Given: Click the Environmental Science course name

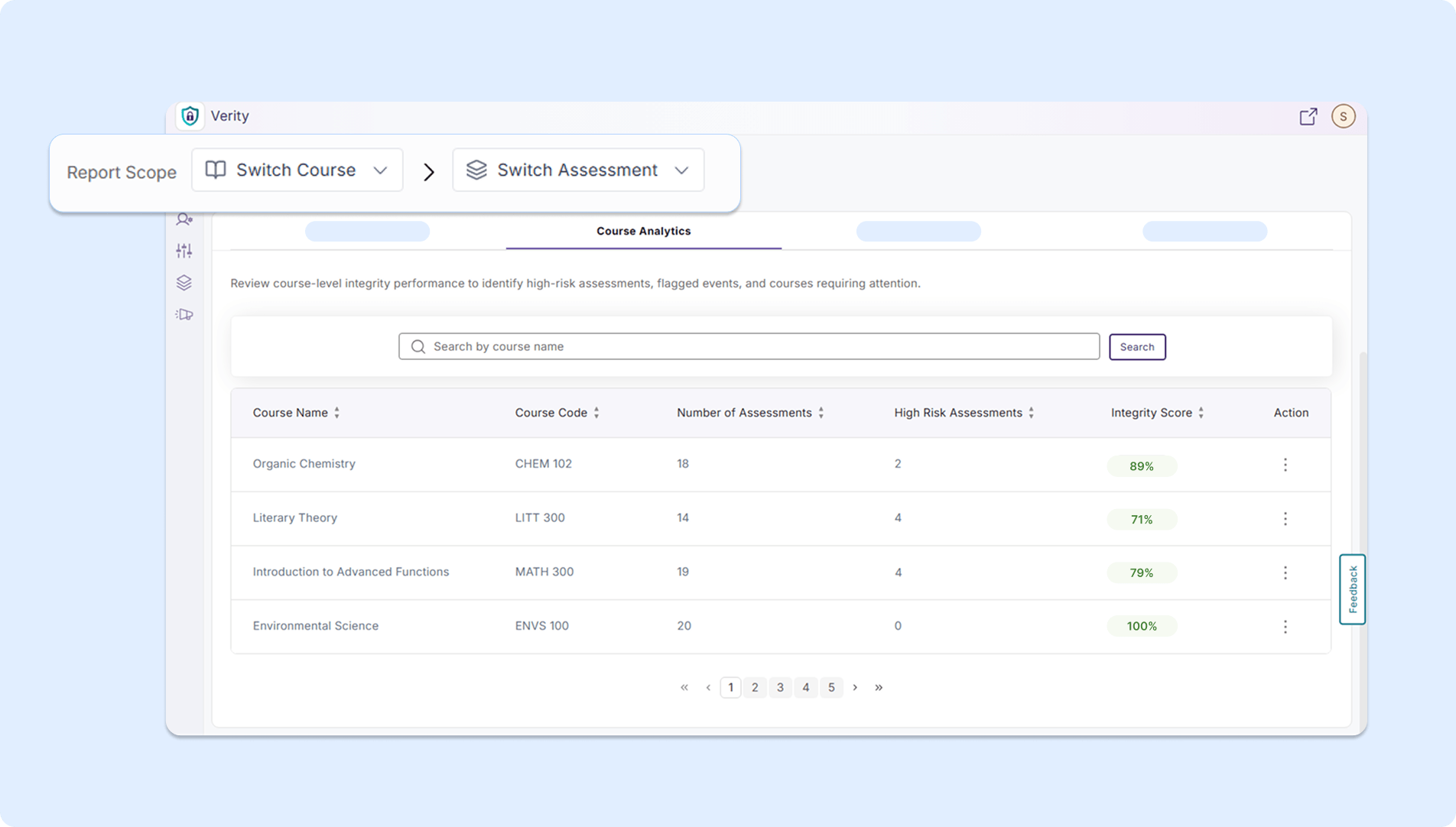Looking at the screenshot, I should point(315,626).
